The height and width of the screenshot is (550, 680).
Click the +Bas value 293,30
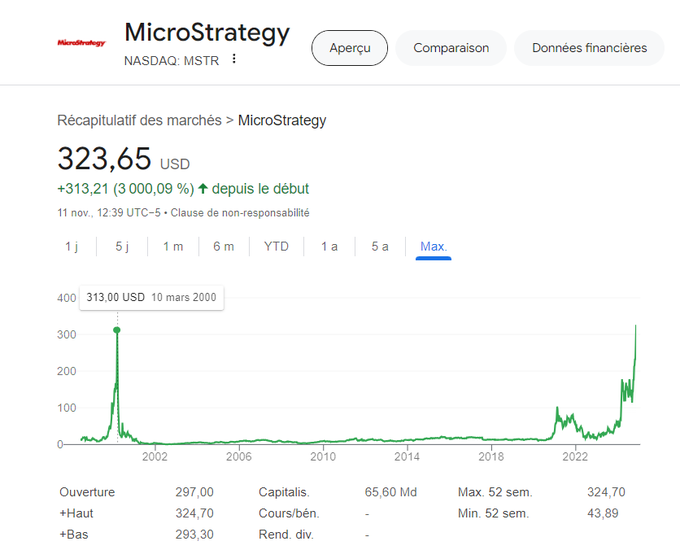tap(194, 534)
